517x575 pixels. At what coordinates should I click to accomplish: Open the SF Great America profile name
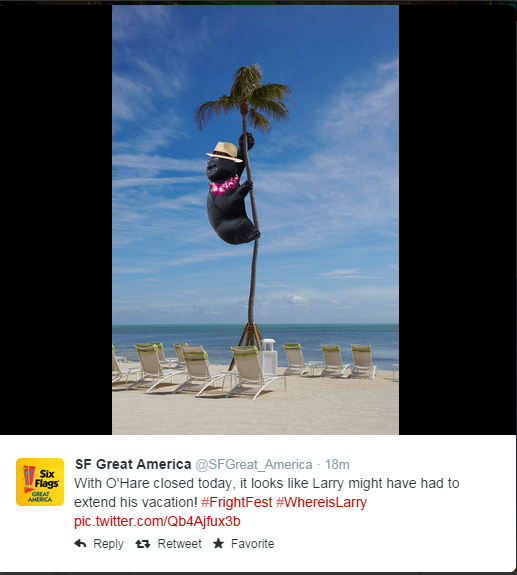tap(133, 464)
